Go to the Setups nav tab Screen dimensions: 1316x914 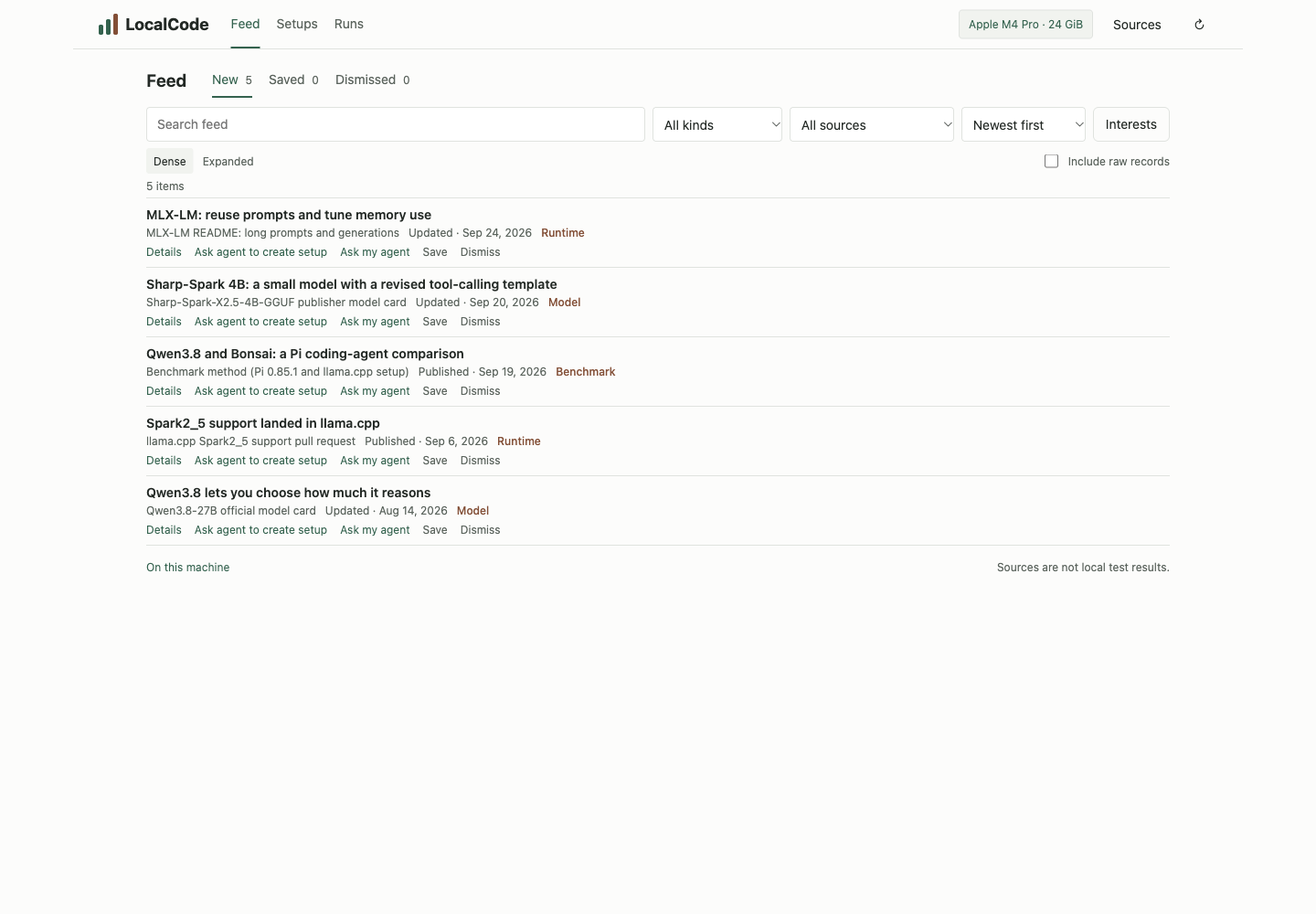click(297, 24)
